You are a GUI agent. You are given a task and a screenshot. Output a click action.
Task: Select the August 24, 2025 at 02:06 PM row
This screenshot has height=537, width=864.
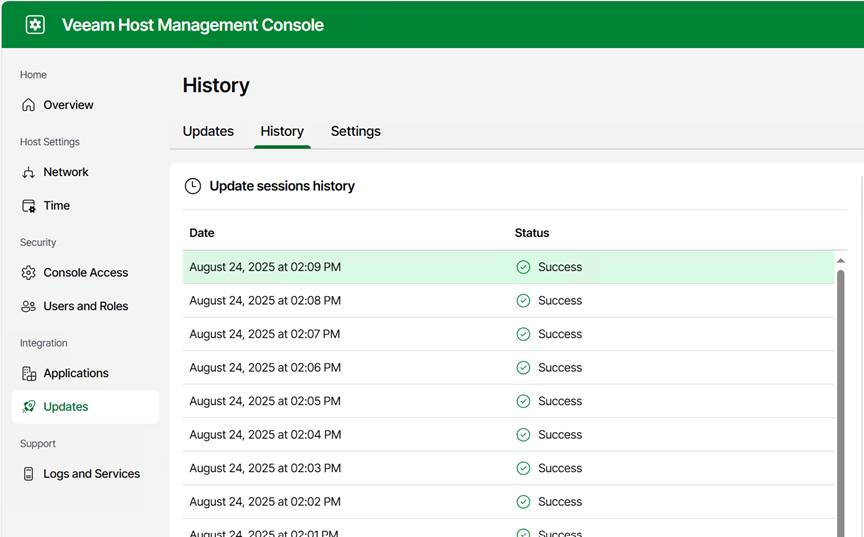click(509, 368)
